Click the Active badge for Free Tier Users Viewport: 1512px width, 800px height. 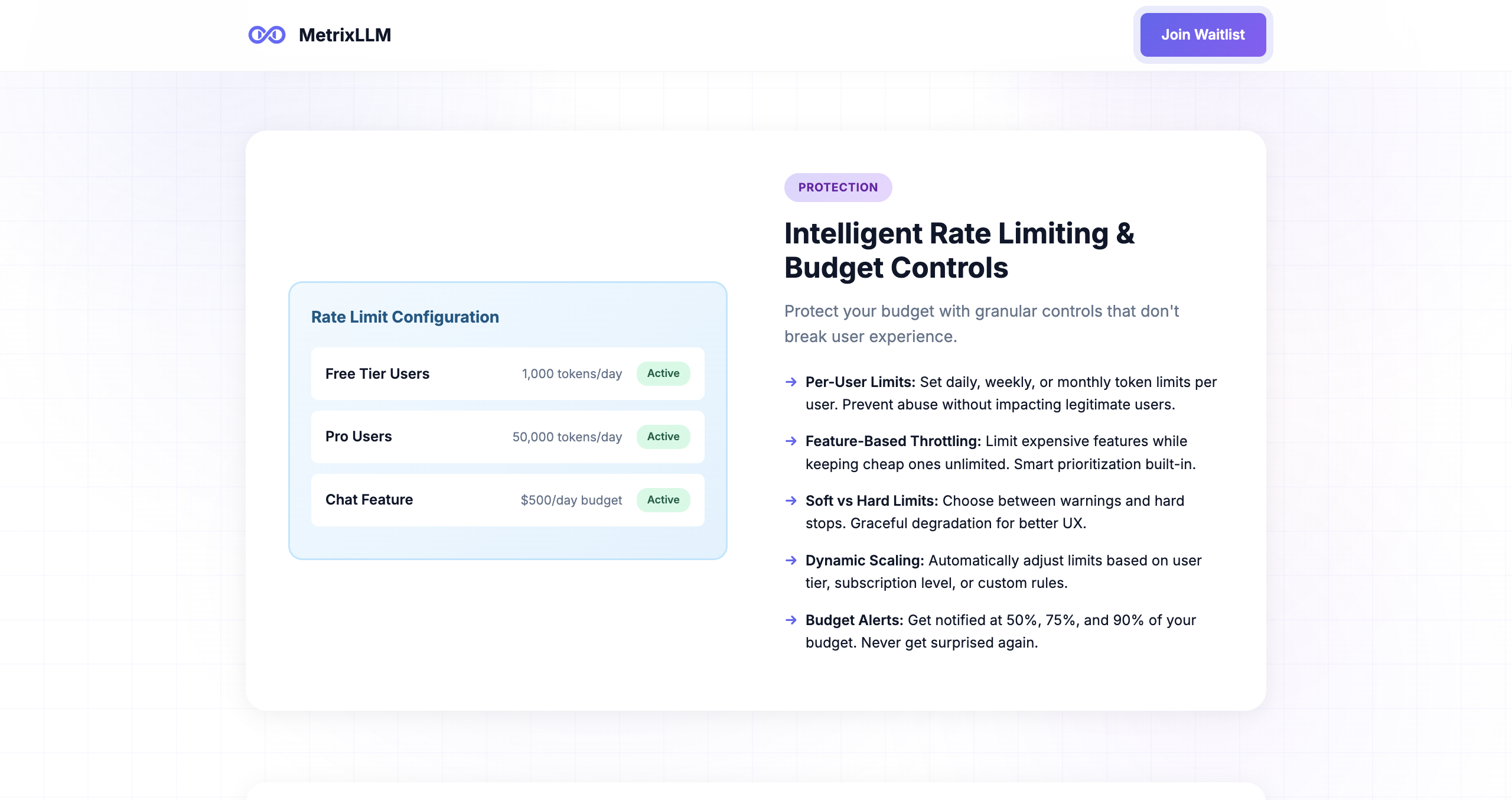click(663, 373)
